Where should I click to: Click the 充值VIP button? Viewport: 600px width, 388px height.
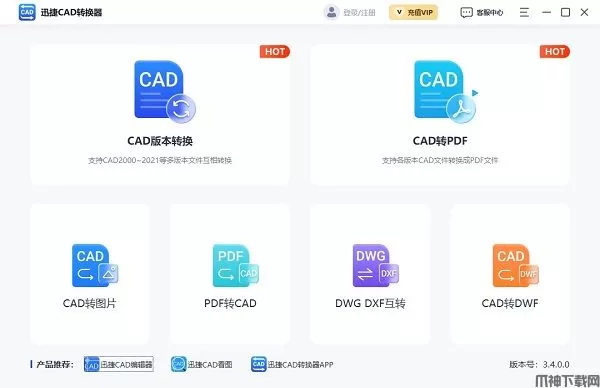pyautogui.click(x=413, y=12)
